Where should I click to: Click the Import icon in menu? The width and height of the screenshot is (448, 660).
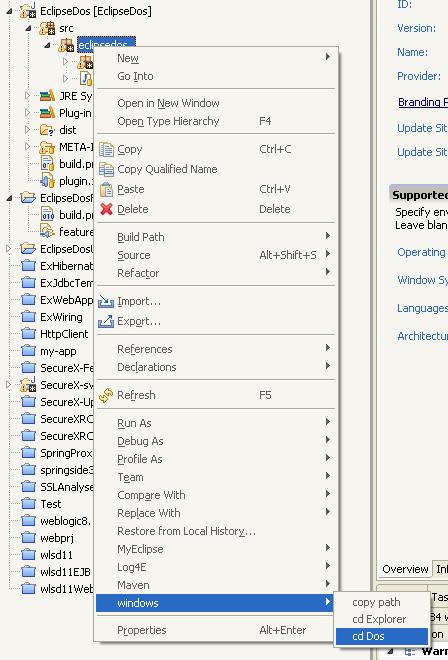point(106,301)
